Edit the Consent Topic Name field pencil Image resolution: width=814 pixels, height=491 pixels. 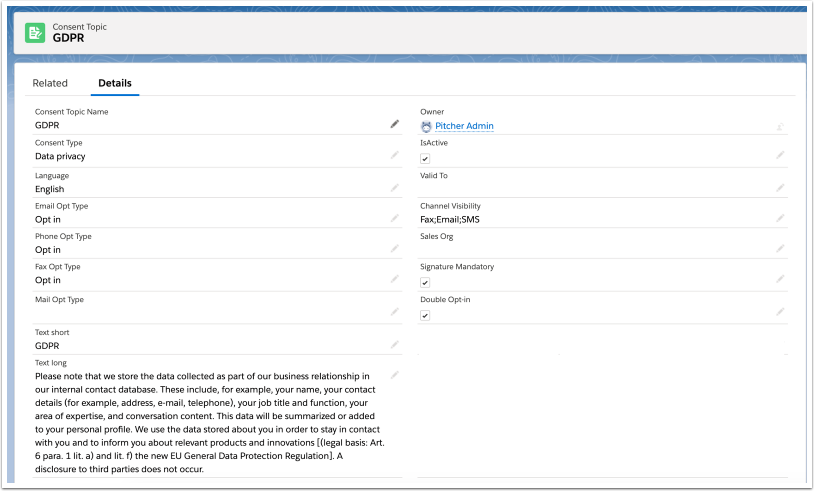[x=394, y=124]
